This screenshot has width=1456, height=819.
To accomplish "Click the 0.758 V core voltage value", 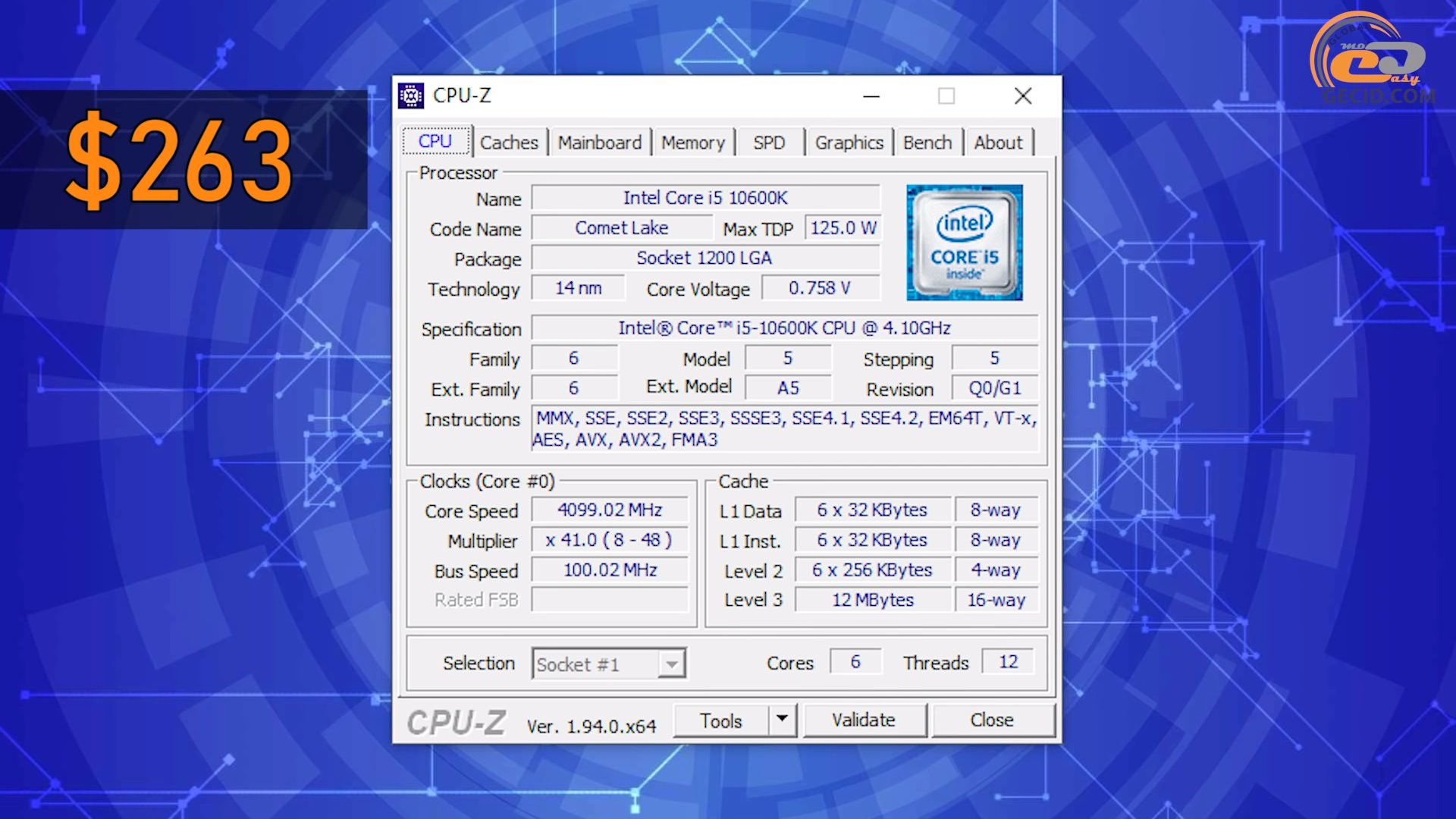I will click(821, 288).
